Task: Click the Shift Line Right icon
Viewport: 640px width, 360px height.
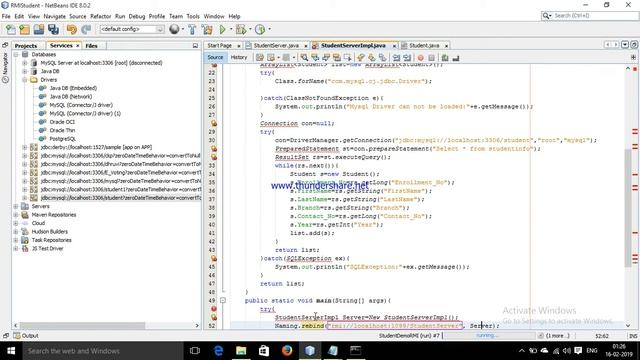Action: tap(407, 58)
